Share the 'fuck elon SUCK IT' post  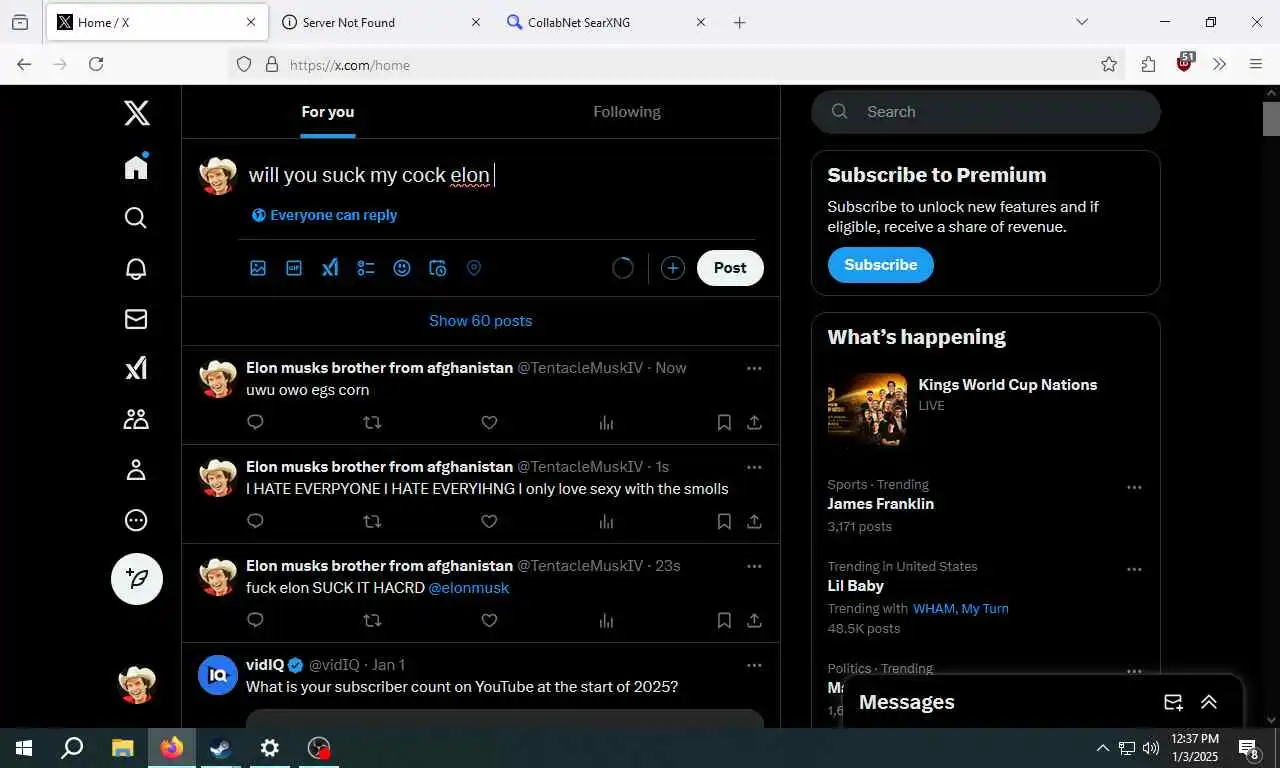(755, 620)
